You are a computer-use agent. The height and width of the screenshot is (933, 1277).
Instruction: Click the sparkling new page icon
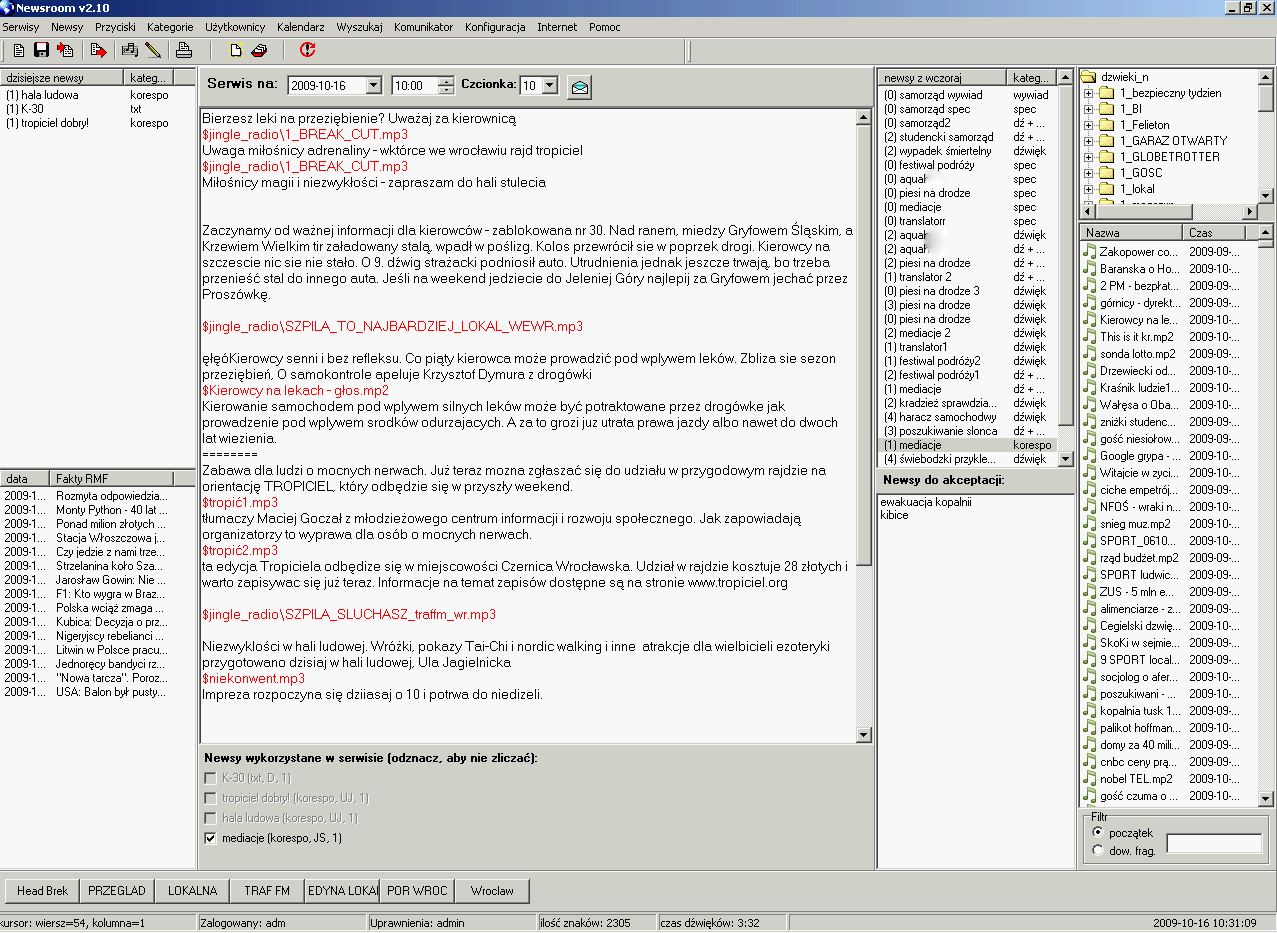[236, 50]
